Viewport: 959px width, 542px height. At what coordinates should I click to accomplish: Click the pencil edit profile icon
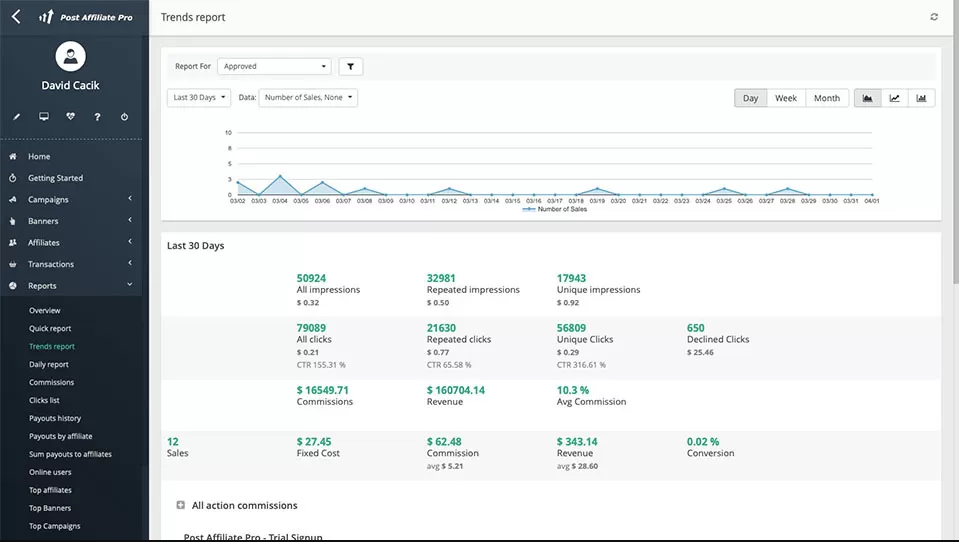pos(16,117)
